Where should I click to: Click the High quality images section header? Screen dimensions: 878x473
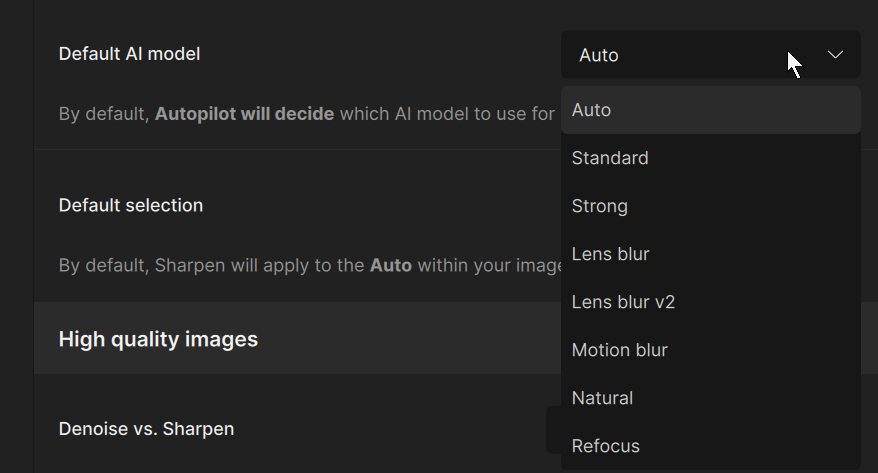(158, 339)
